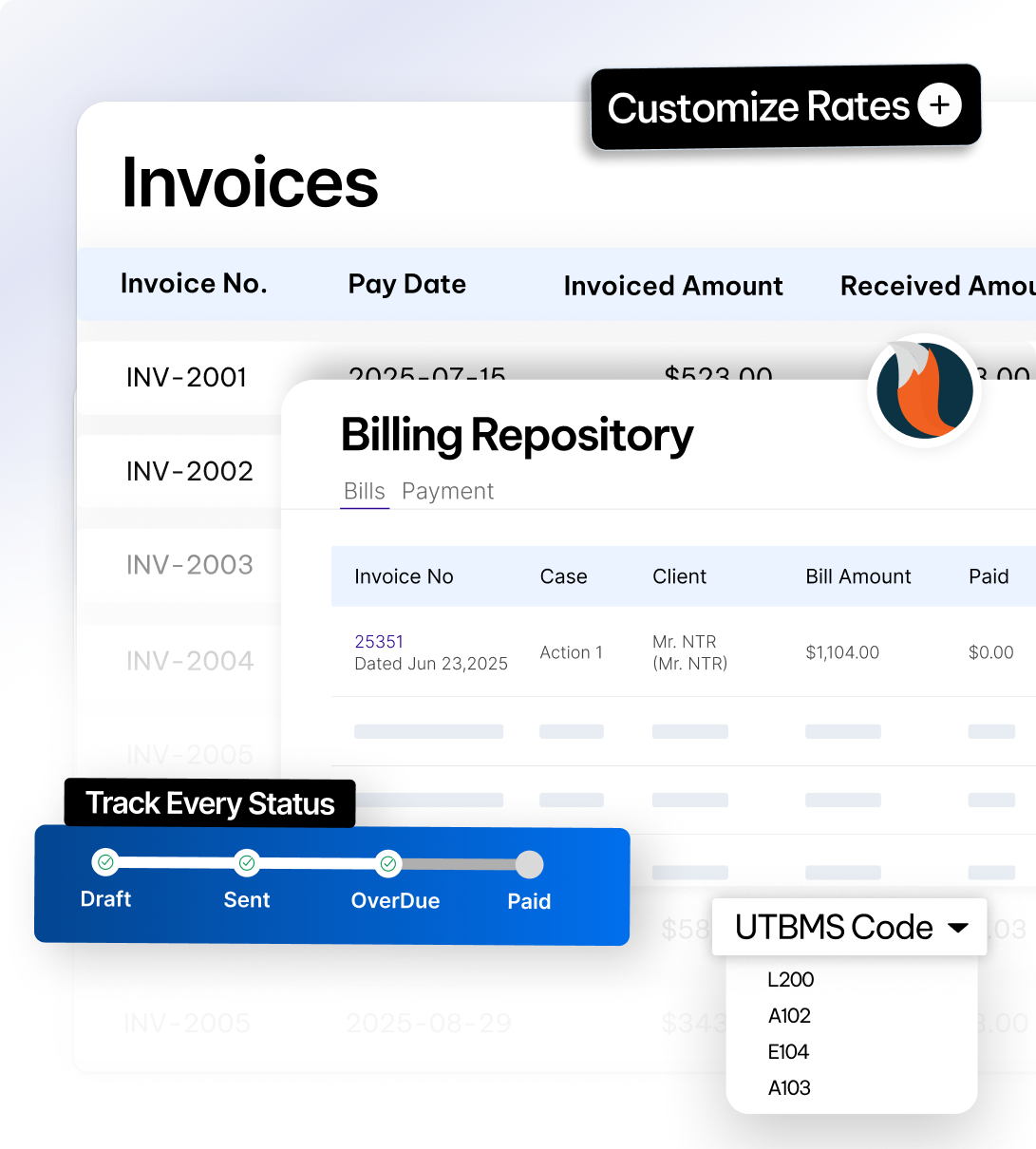1036x1149 pixels.
Task: Select the INV-2001 invoice row
Action: [x=186, y=377]
